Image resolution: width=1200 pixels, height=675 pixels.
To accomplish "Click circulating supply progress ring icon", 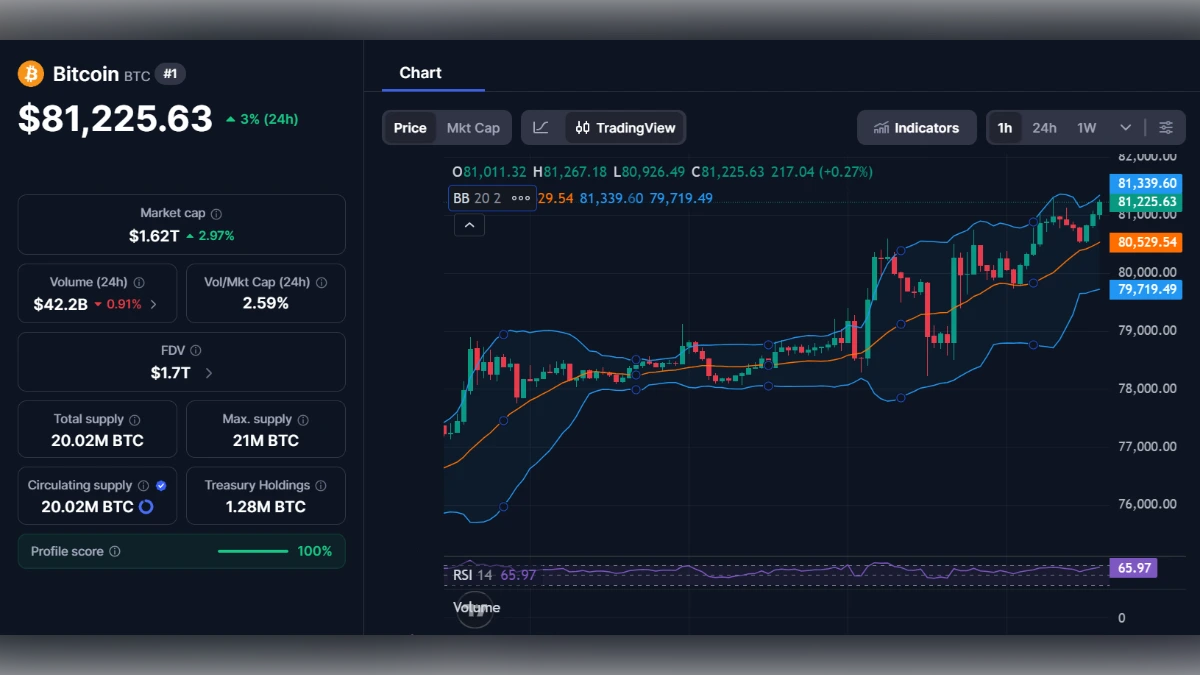I will coord(145,507).
